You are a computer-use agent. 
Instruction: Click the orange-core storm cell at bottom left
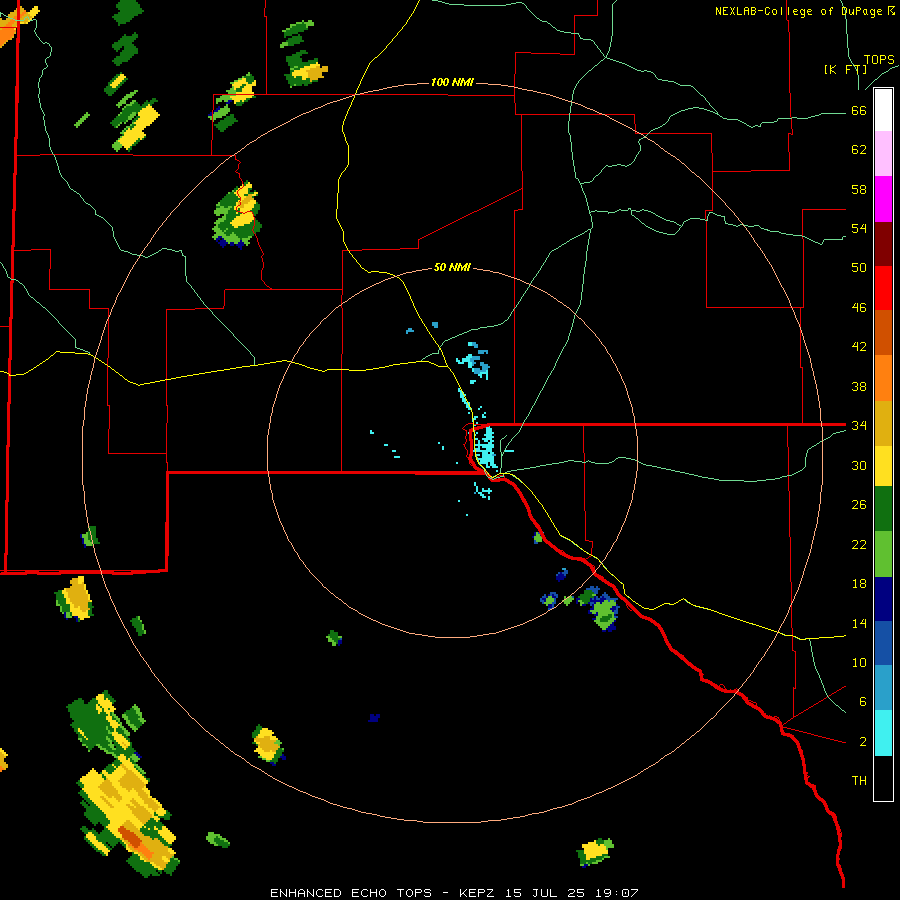pyautogui.click(x=129, y=816)
